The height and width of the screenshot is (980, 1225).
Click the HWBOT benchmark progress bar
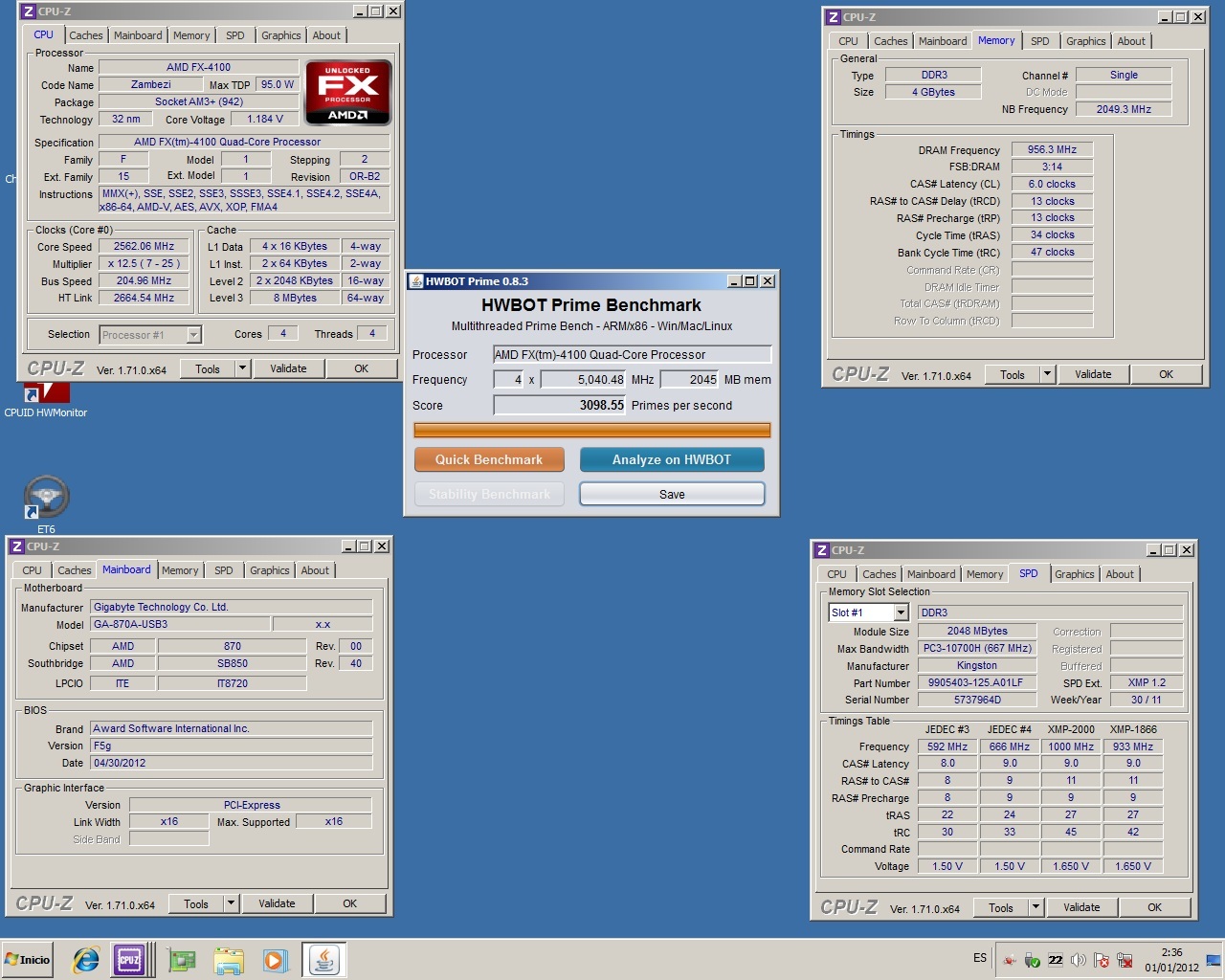click(592, 431)
